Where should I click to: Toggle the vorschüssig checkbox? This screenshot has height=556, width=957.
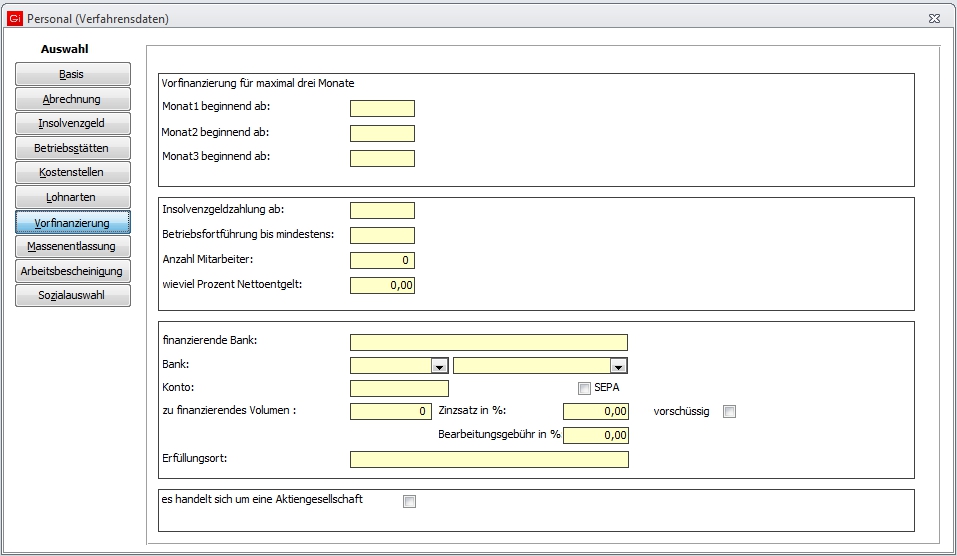tap(729, 411)
